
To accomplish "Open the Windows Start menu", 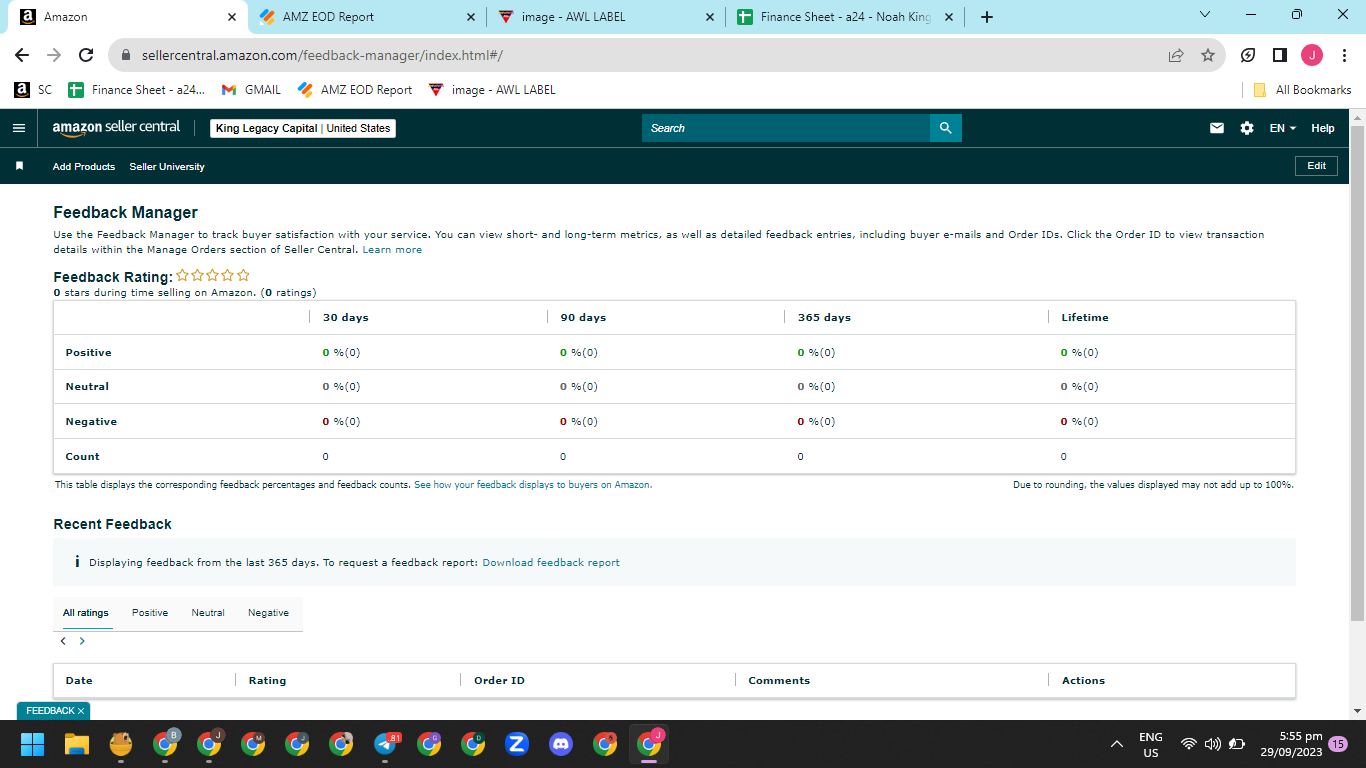I will point(32,744).
